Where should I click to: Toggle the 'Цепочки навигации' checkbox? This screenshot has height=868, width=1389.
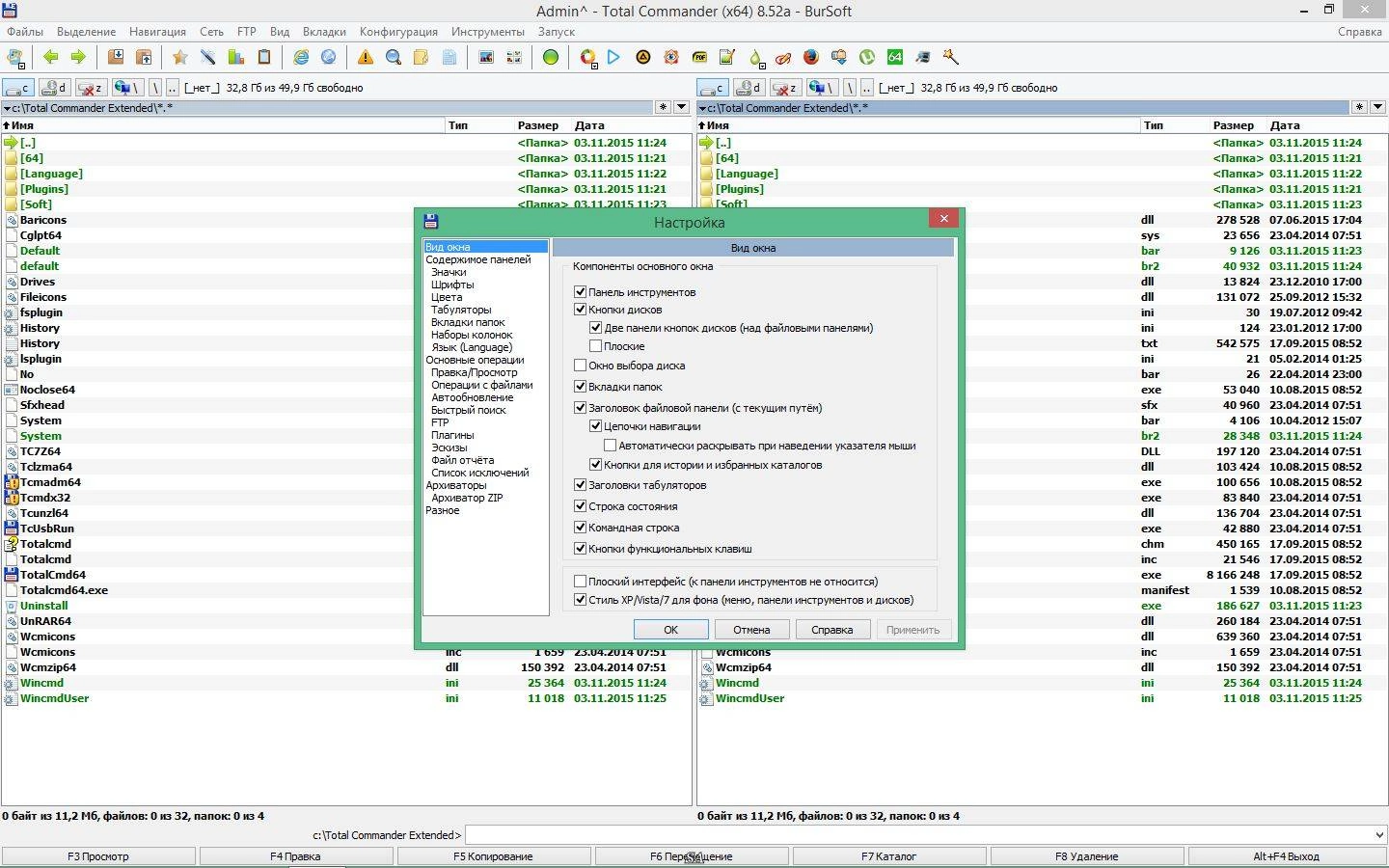(x=595, y=425)
